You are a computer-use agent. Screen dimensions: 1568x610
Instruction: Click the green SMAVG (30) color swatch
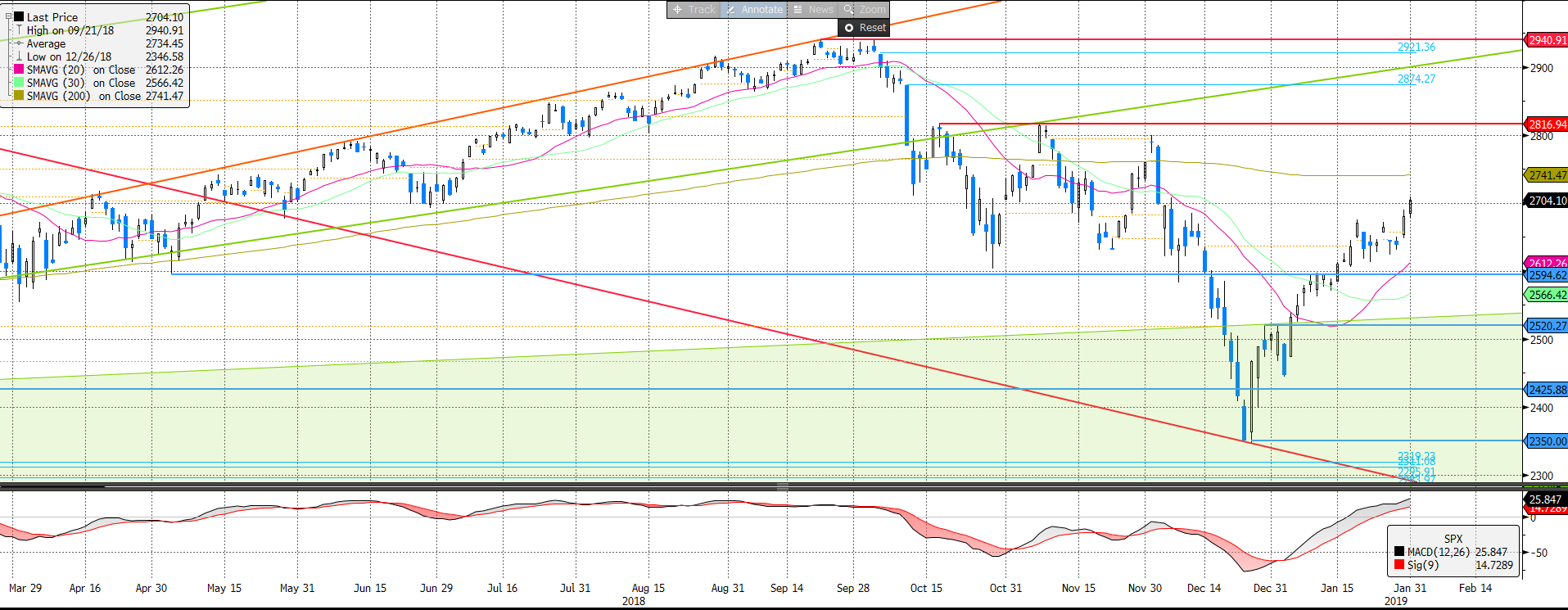pos(19,83)
